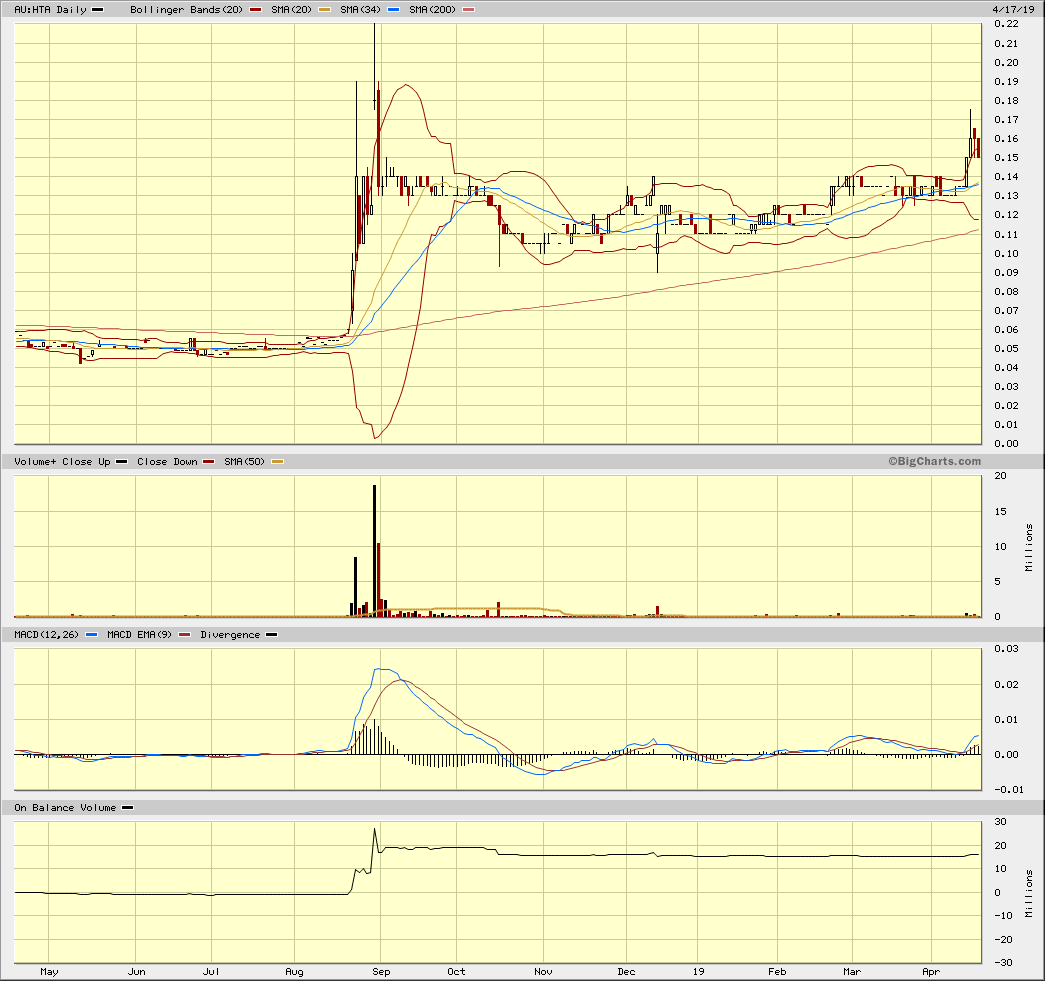The height and width of the screenshot is (981, 1045).
Task: Click the black Divergence legend swatch
Action: point(271,634)
